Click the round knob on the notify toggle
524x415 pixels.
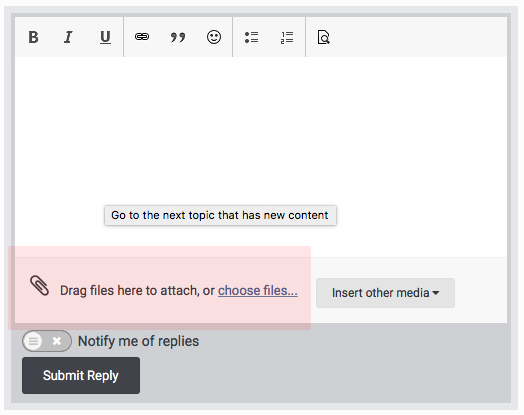pos(33,341)
